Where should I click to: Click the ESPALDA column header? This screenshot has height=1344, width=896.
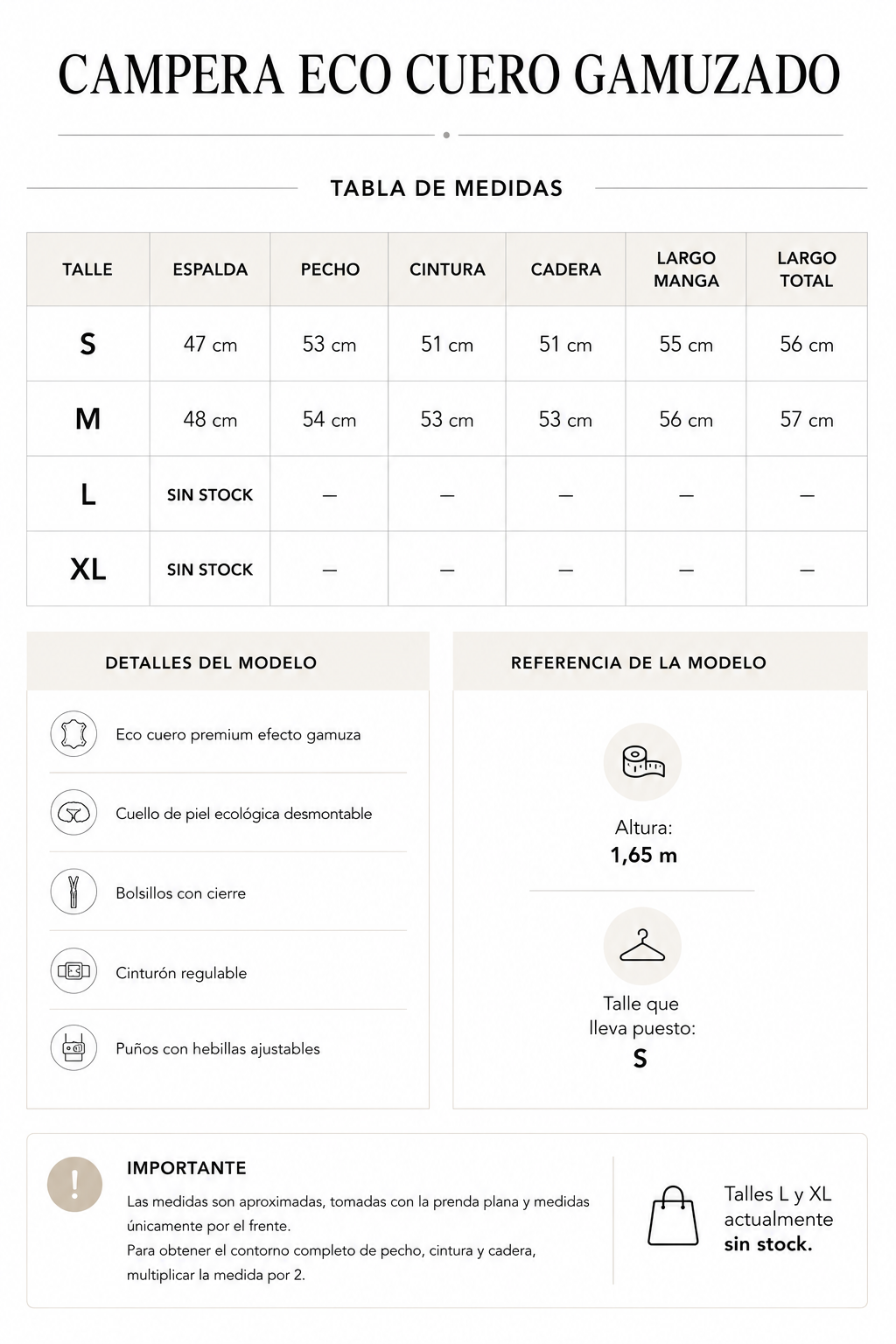210,269
